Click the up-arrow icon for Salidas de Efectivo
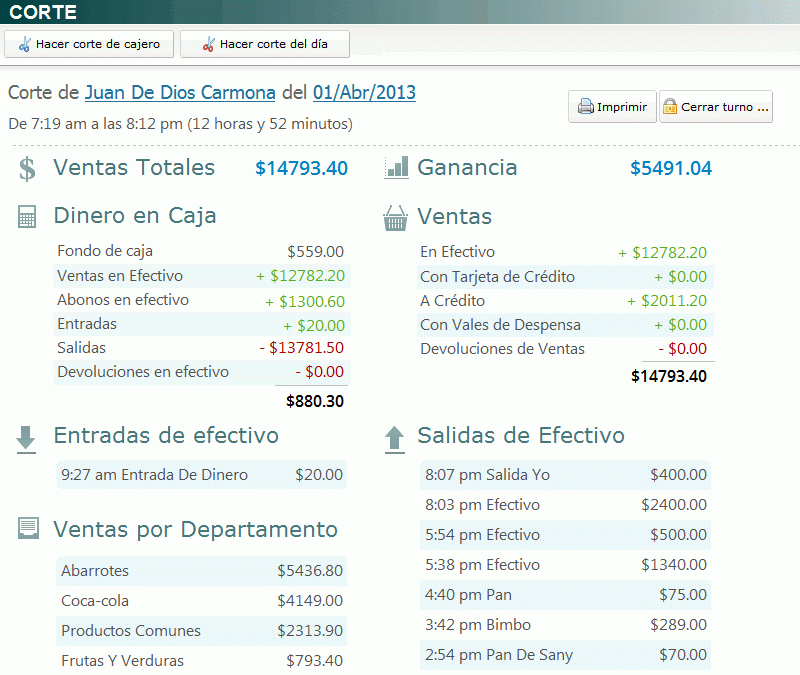 [x=394, y=436]
